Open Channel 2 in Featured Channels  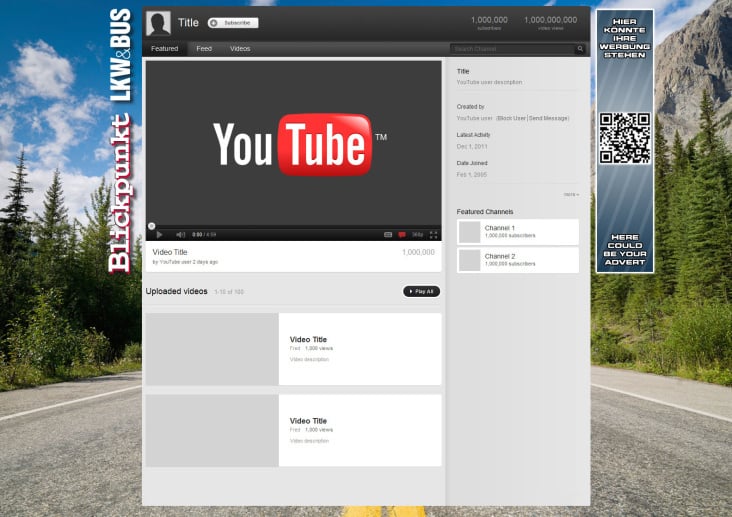[518, 260]
